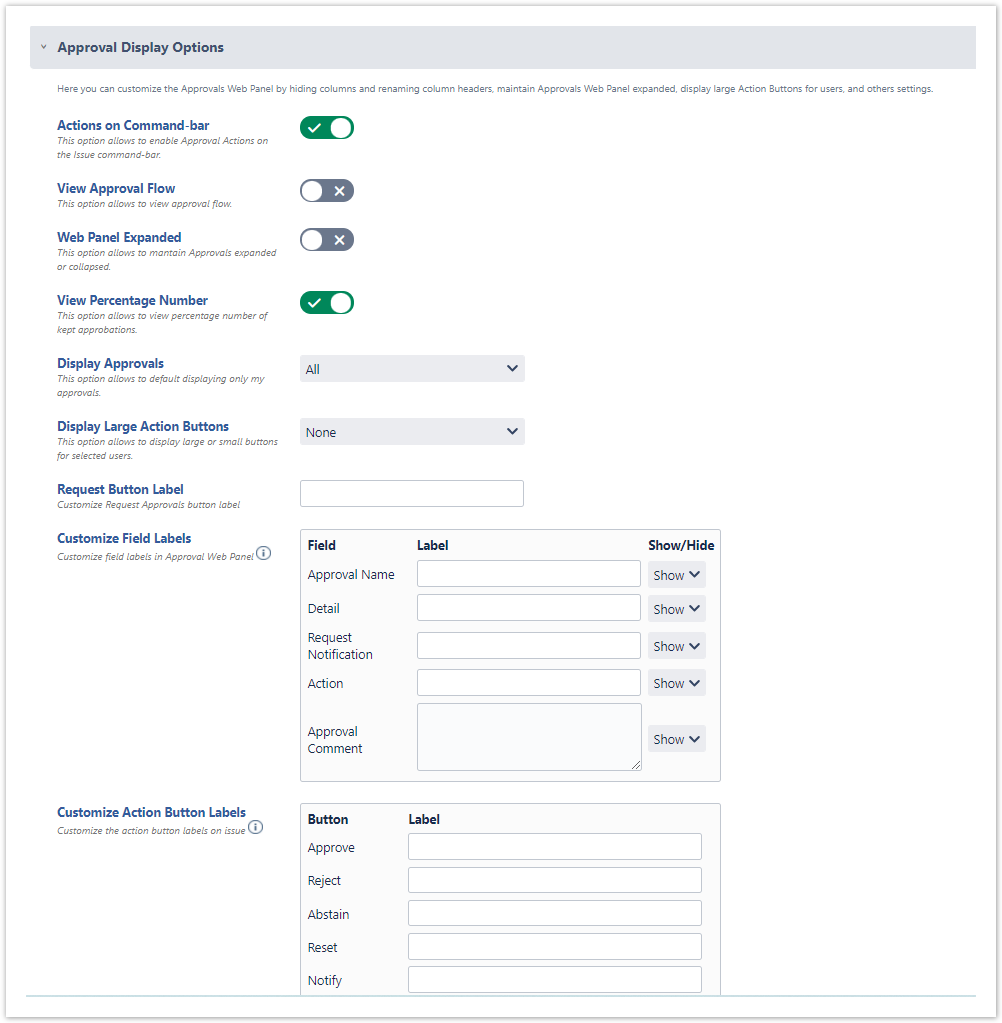1002x1023 pixels.
Task: Open the Display Approvals dropdown
Action: coord(412,369)
